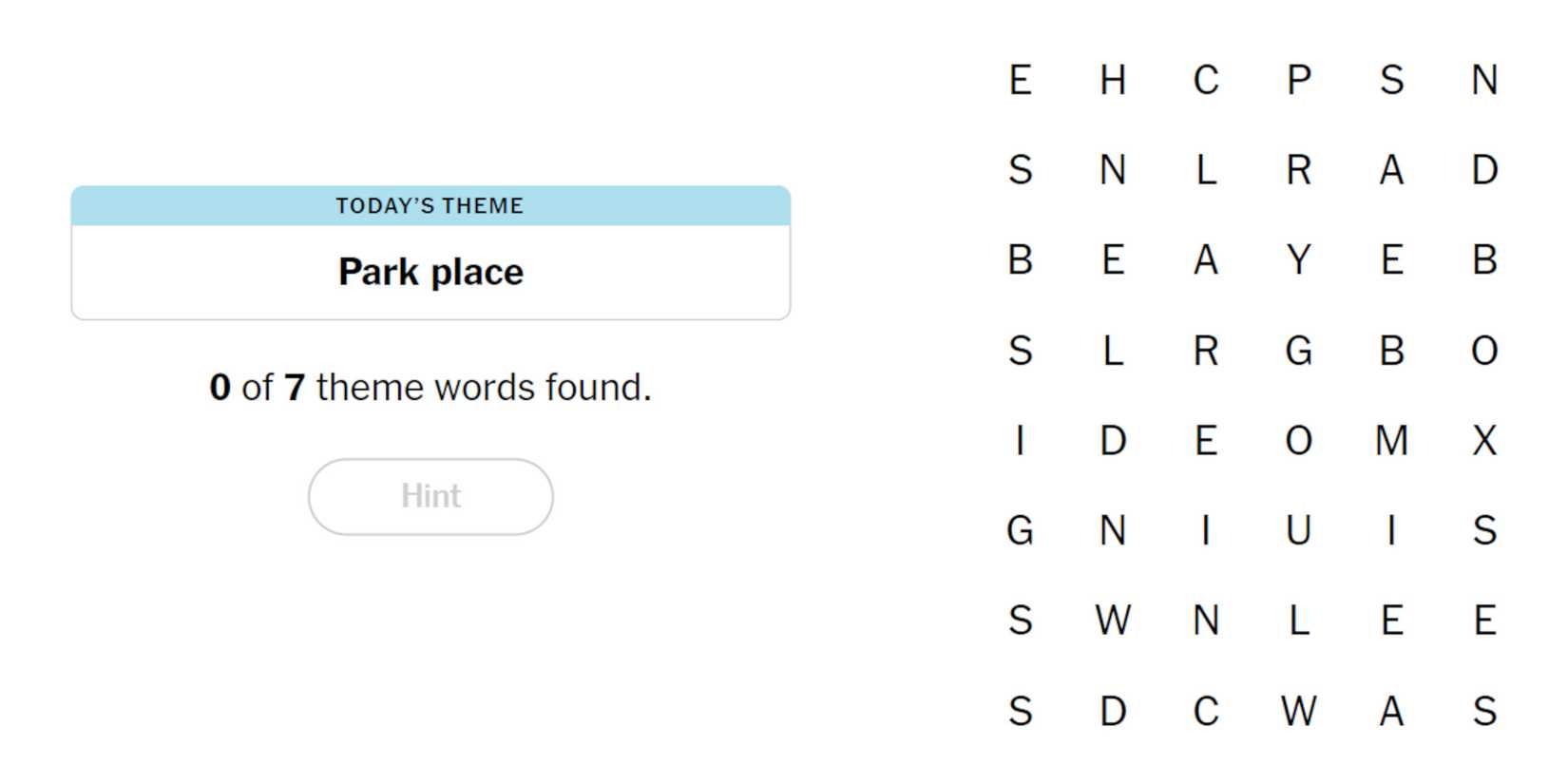Image resolution: width=1568 pixels, height=784 pixels.
Task: Click the N in the top-right corner
Action: [1484, 80]
